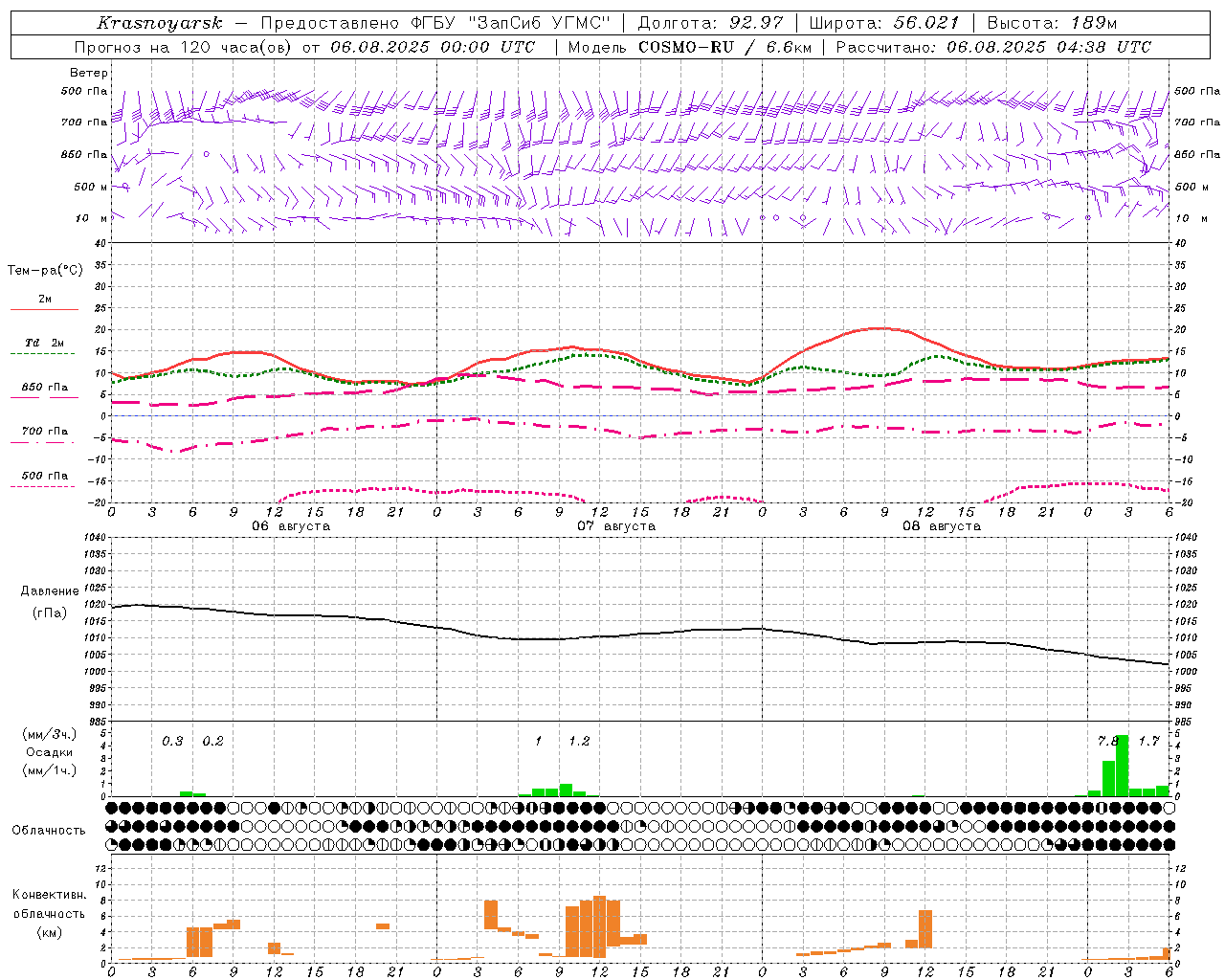This screenshot has height=980, width=1225.
Task: Click the "(гПа)" pressure unit label
Action: [49, 612]
